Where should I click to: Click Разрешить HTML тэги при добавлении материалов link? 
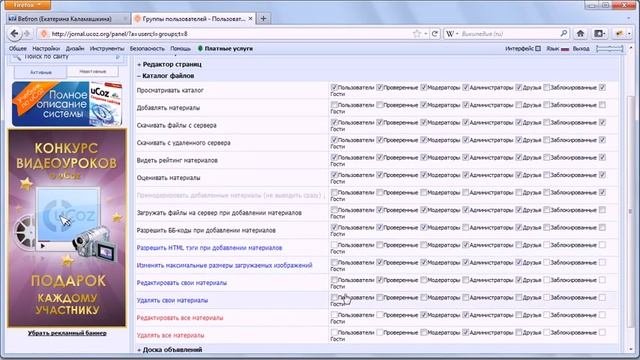click(x=209, y=248)
